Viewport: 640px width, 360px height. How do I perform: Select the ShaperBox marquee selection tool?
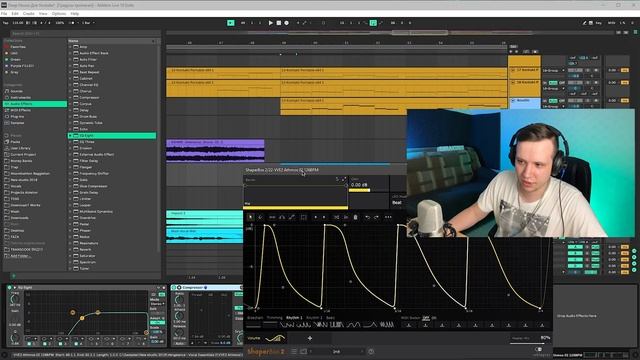[303, 217]
